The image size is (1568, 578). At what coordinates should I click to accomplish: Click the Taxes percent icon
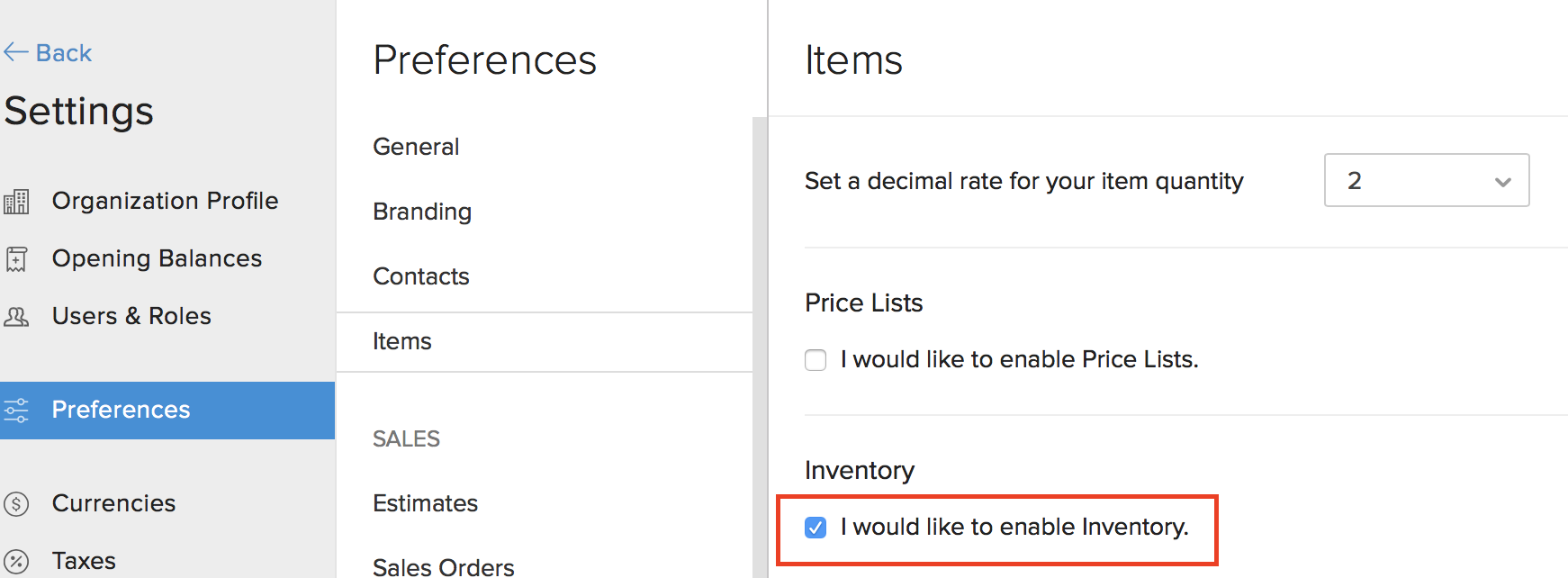pyautogui.click(x=16, y=562)
